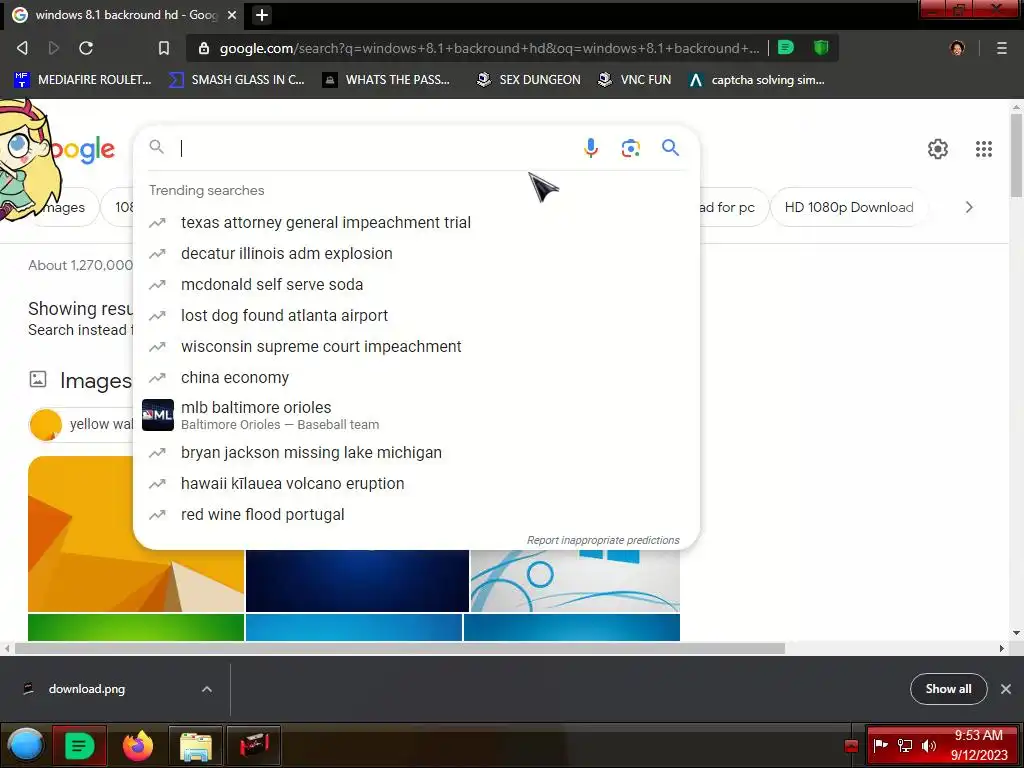Launch Firefox from taskbar
1024x768 pixels.
(x=138, y=745)
